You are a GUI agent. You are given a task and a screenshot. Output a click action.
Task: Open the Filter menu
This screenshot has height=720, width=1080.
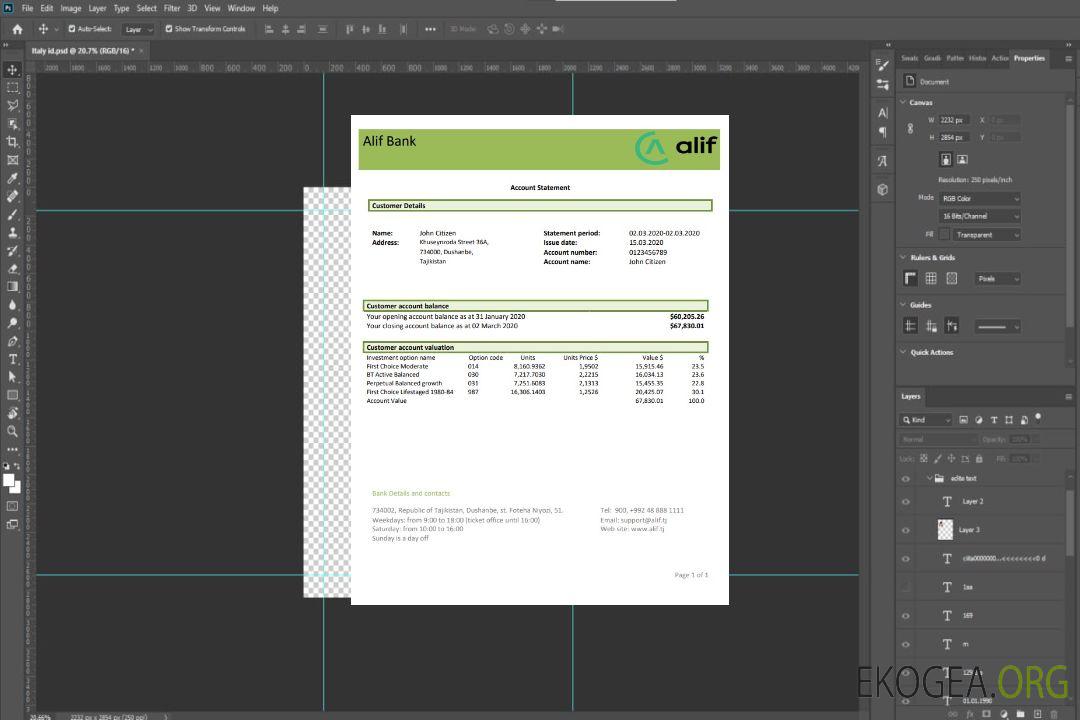(x=172, y=8)
